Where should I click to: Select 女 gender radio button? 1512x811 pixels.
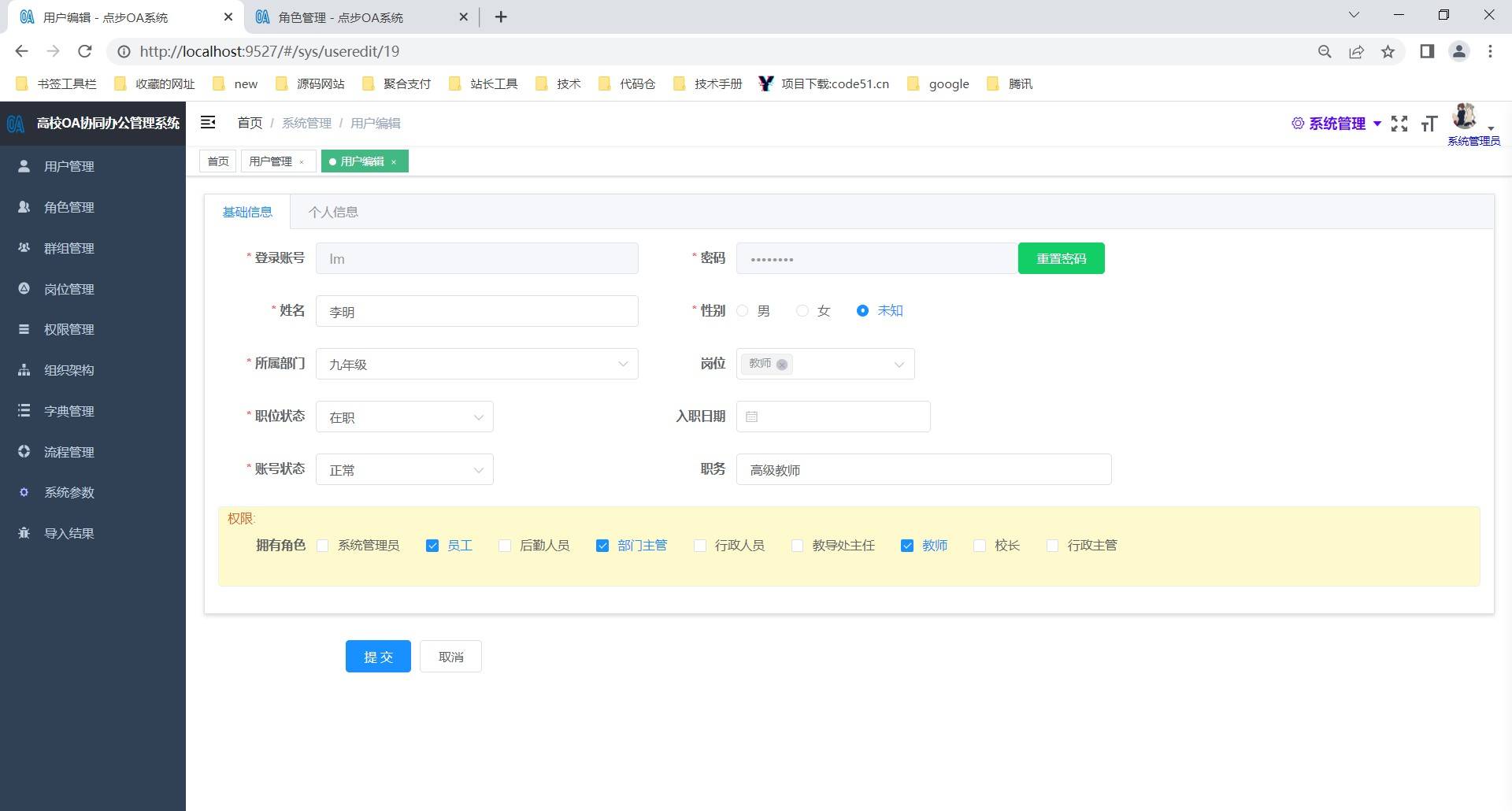point(802,311)
